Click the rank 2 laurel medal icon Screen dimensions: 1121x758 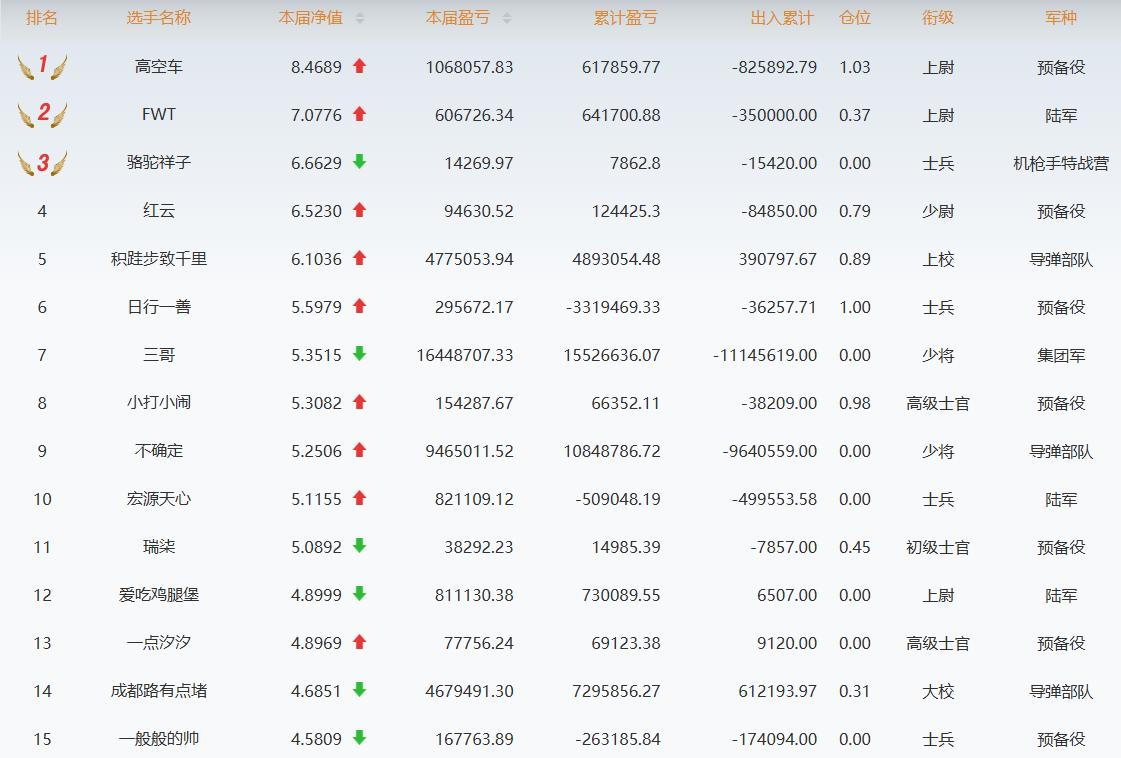pos(42,115)
